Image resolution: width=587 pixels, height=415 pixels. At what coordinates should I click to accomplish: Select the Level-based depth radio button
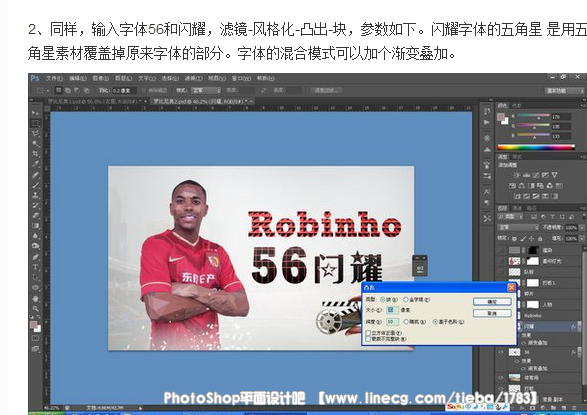[435, 321]
